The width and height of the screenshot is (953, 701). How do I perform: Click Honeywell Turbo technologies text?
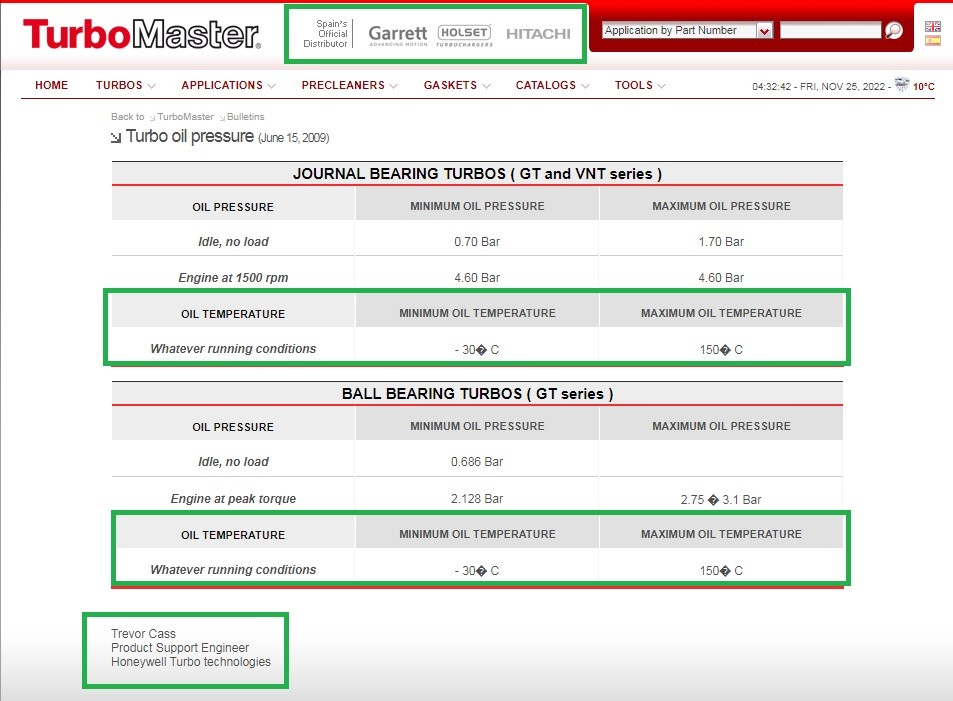coord(191,662)
